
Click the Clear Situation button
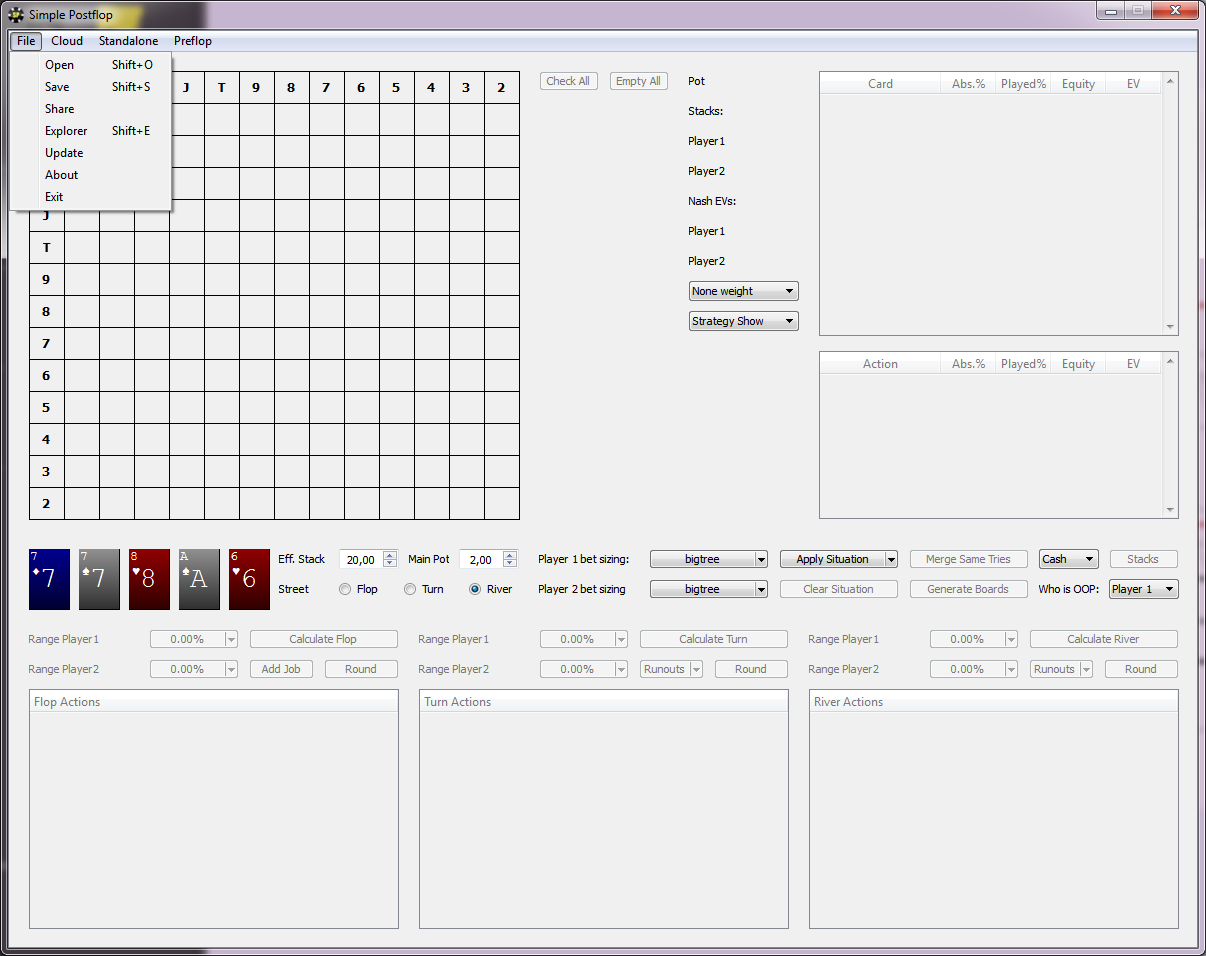839,589
